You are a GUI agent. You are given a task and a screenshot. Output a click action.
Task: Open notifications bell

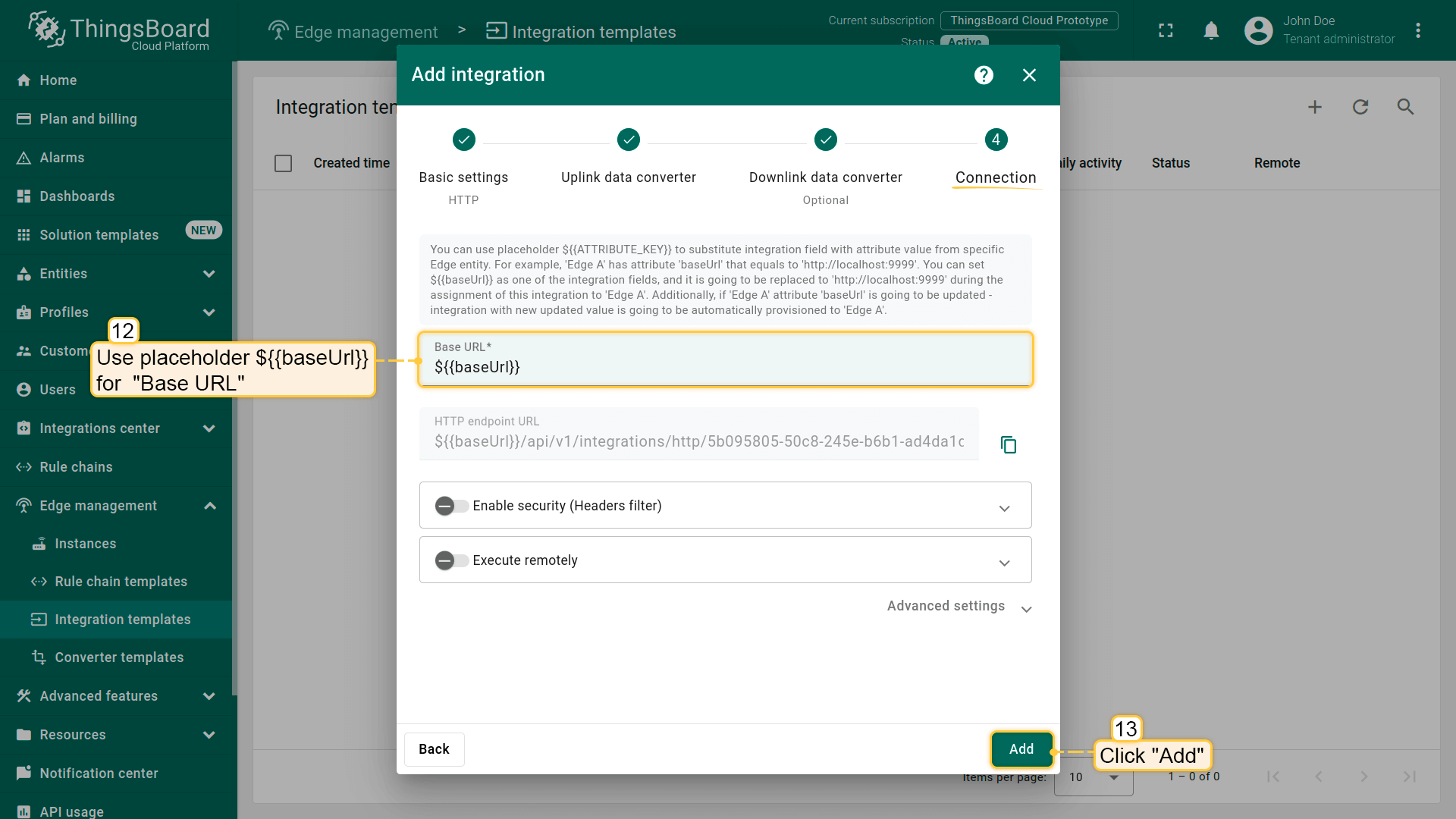tap(1211, 30)
